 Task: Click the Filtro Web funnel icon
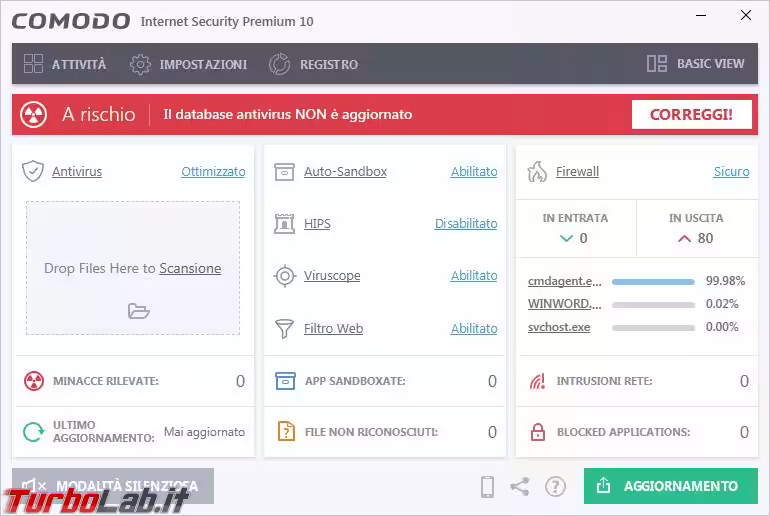[285, 328]
